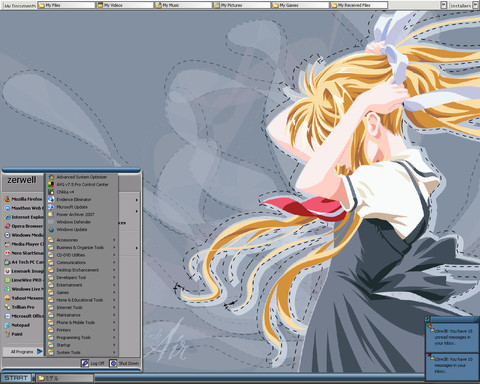The height and width of the screenshot is (384, 480).
Task: Open Nero StartSmart shortcut
Action: [23, 253]
